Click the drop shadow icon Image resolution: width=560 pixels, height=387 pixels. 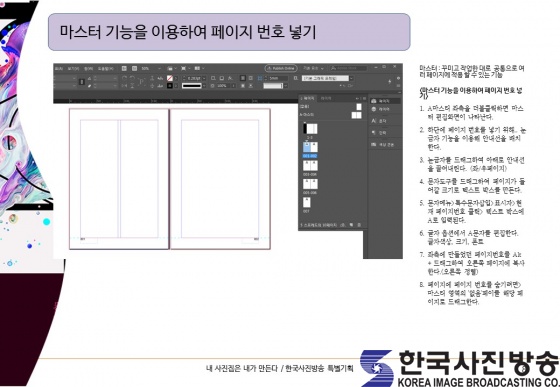tap(221, 78)
